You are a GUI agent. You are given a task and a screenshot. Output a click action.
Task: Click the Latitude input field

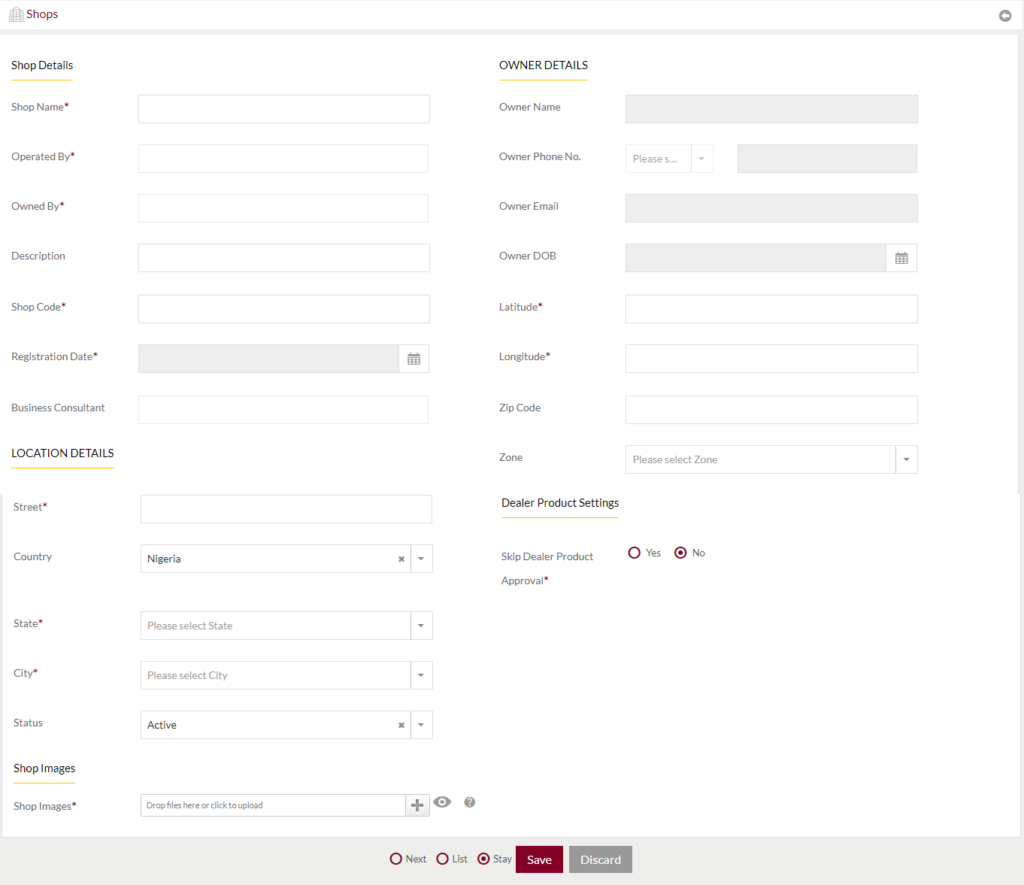771,309
